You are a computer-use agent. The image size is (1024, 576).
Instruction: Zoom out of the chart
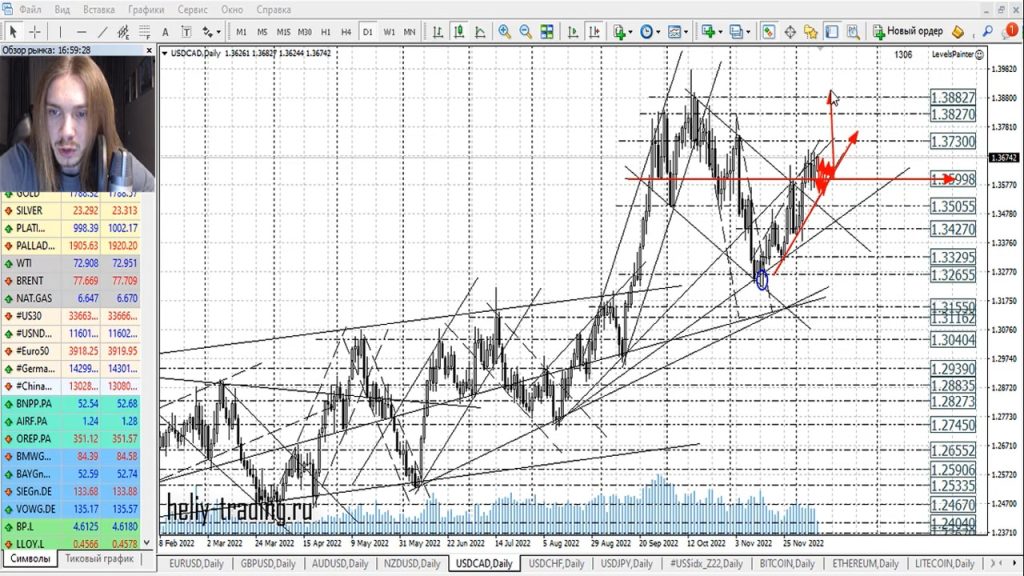(x=526, y=31)
